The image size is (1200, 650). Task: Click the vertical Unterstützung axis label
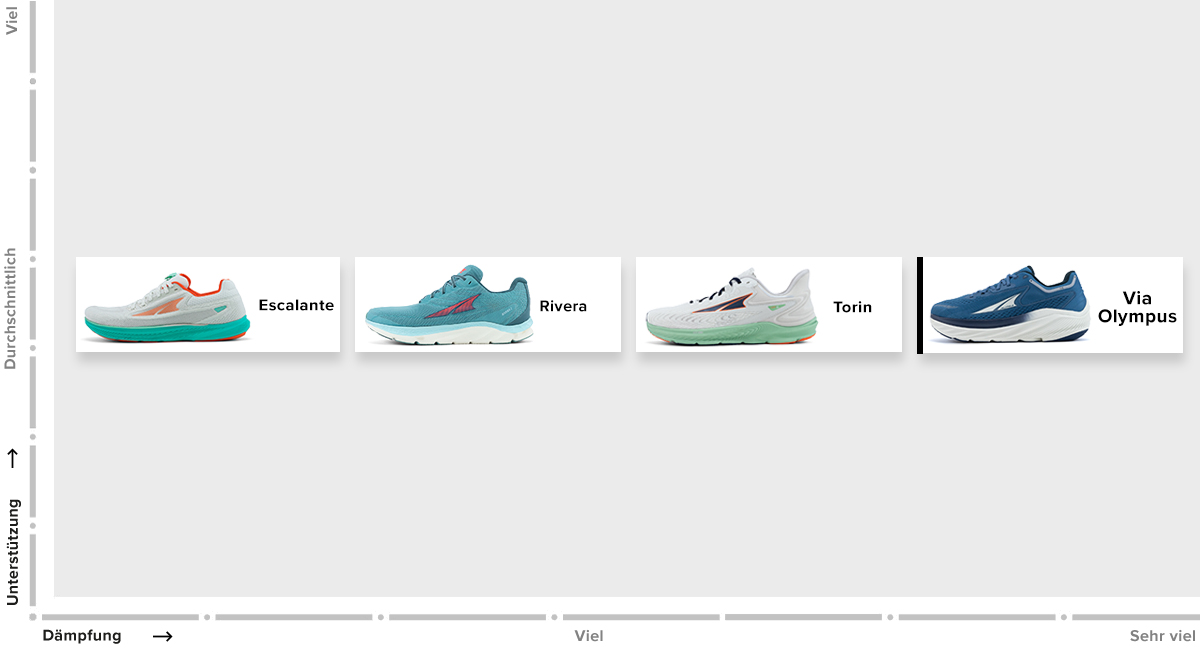pos(12,551)
